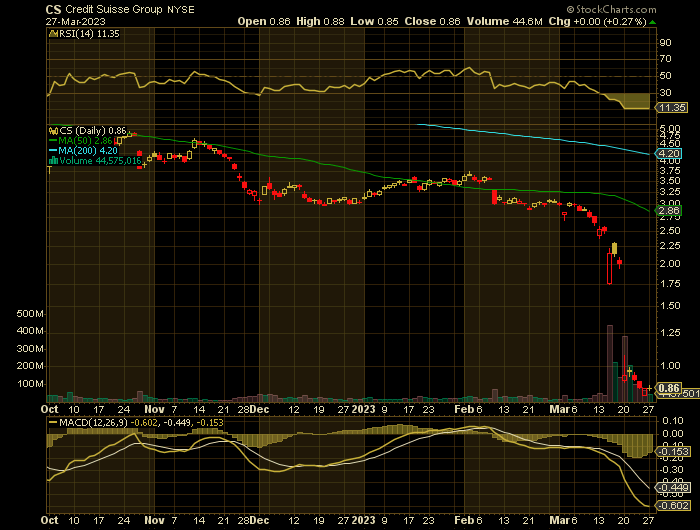Click the -0.449 MACD signal value tag
This screenshot has width=700, height=530.
(672, 488)
